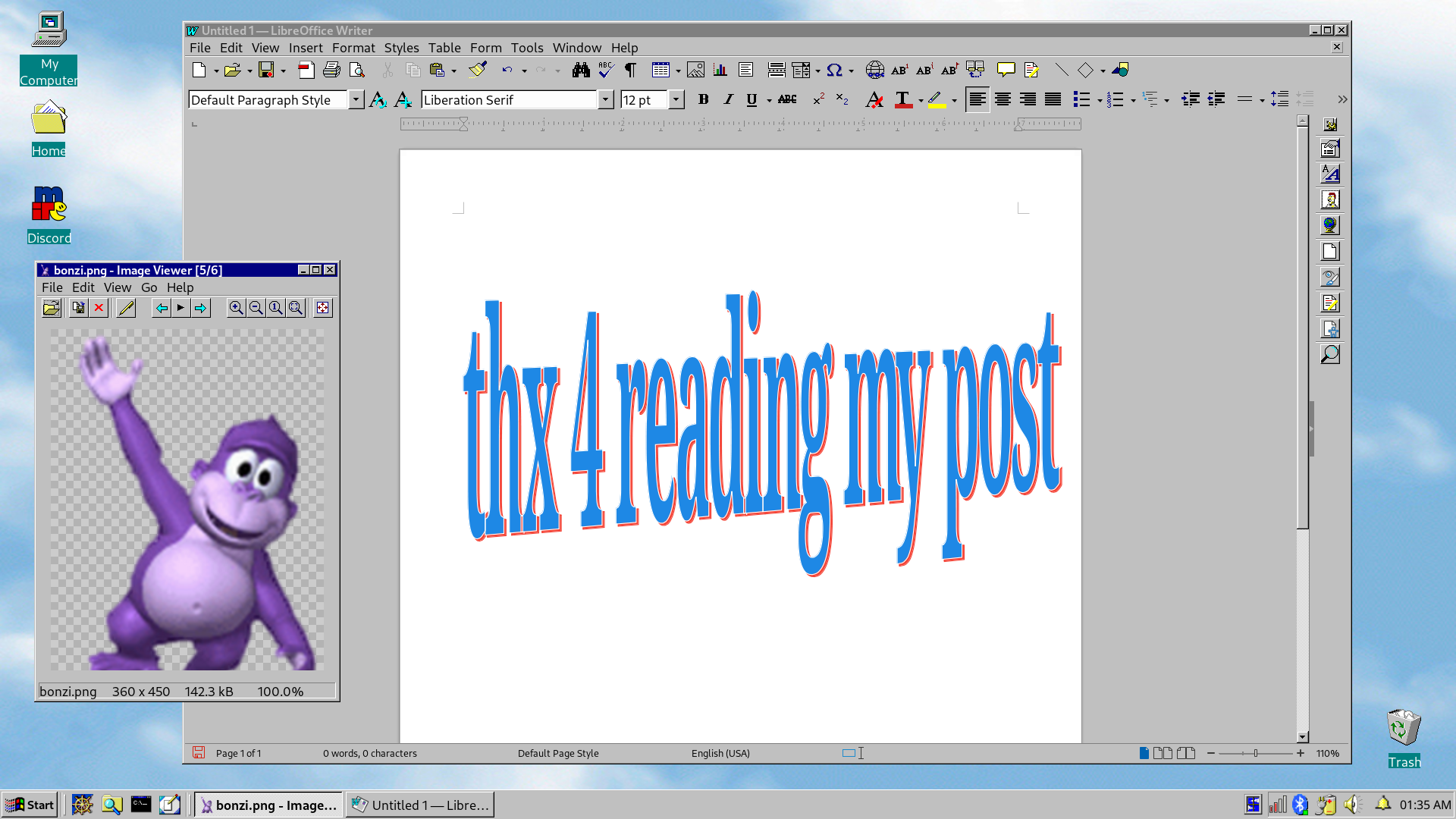Click the New document icon in Writer

click(x=199, y=70)
